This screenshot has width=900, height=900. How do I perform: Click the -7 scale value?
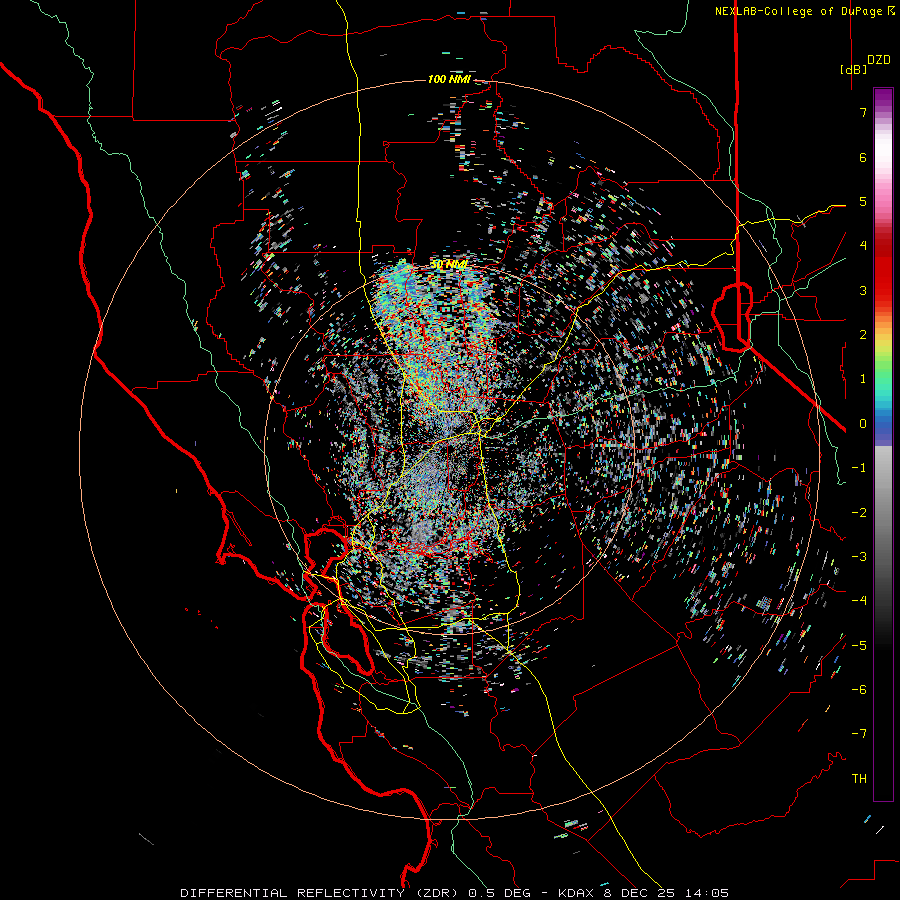point(859,734)
